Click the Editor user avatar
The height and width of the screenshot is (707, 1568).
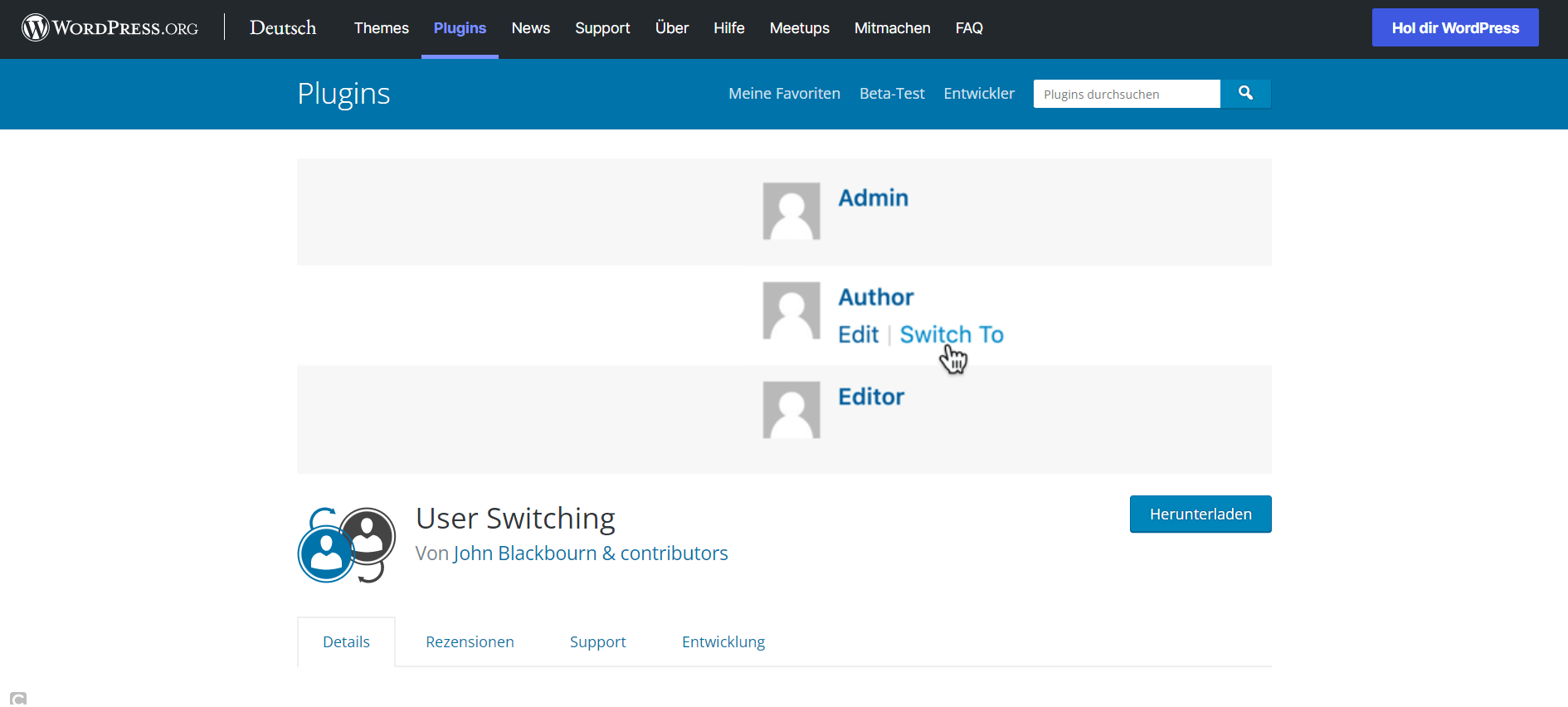791,410
